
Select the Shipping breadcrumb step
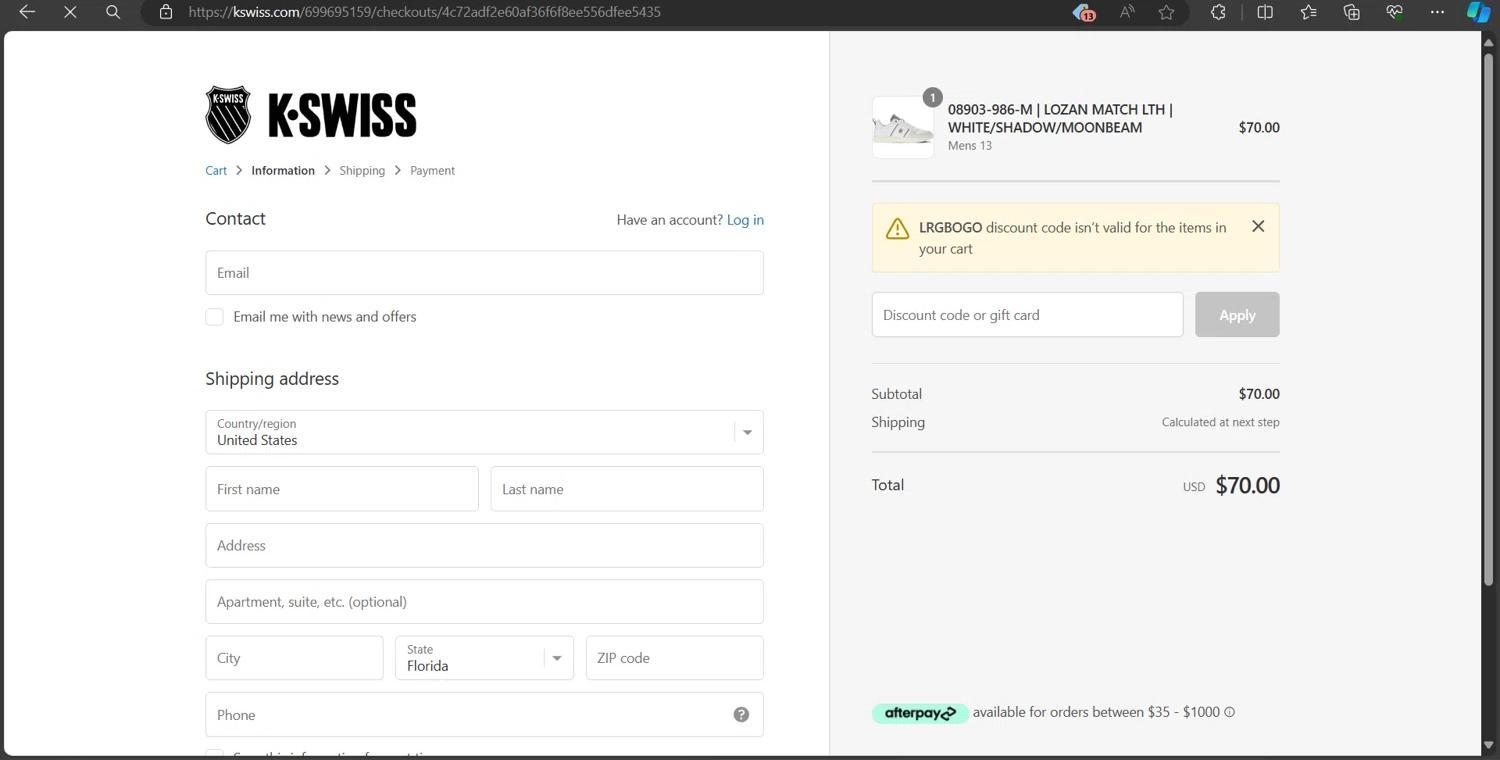(362, 170)
